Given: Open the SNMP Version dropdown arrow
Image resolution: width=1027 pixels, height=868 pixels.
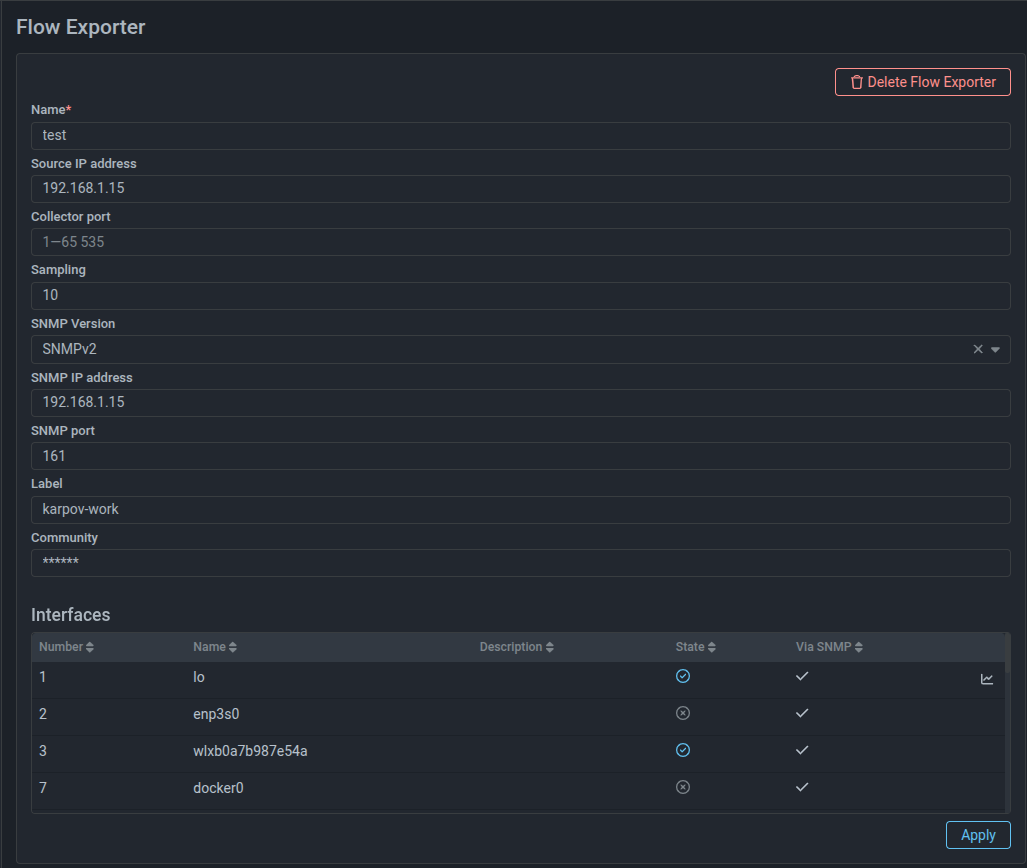Looking at the screenshot, I should tap(996, 350).
